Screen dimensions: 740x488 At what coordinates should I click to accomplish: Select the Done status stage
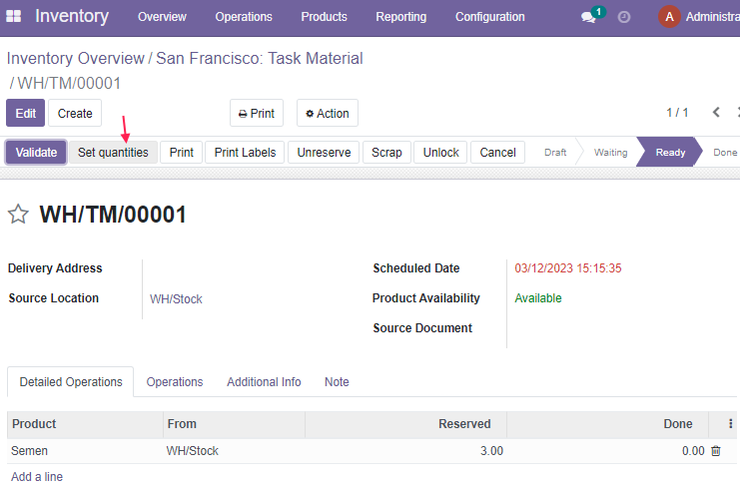724,152
